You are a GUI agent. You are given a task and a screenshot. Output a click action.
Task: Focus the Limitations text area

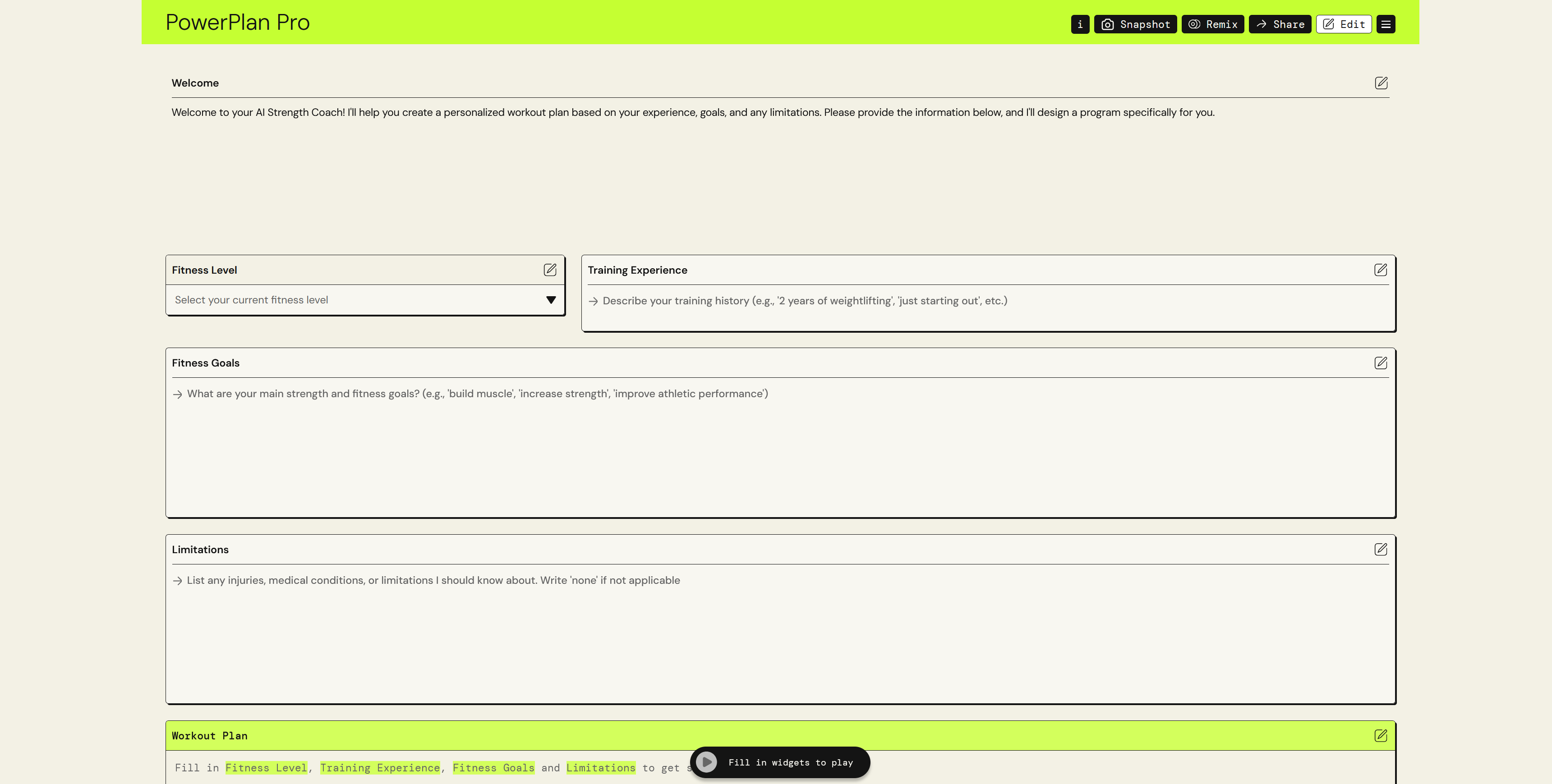point(780,632)
